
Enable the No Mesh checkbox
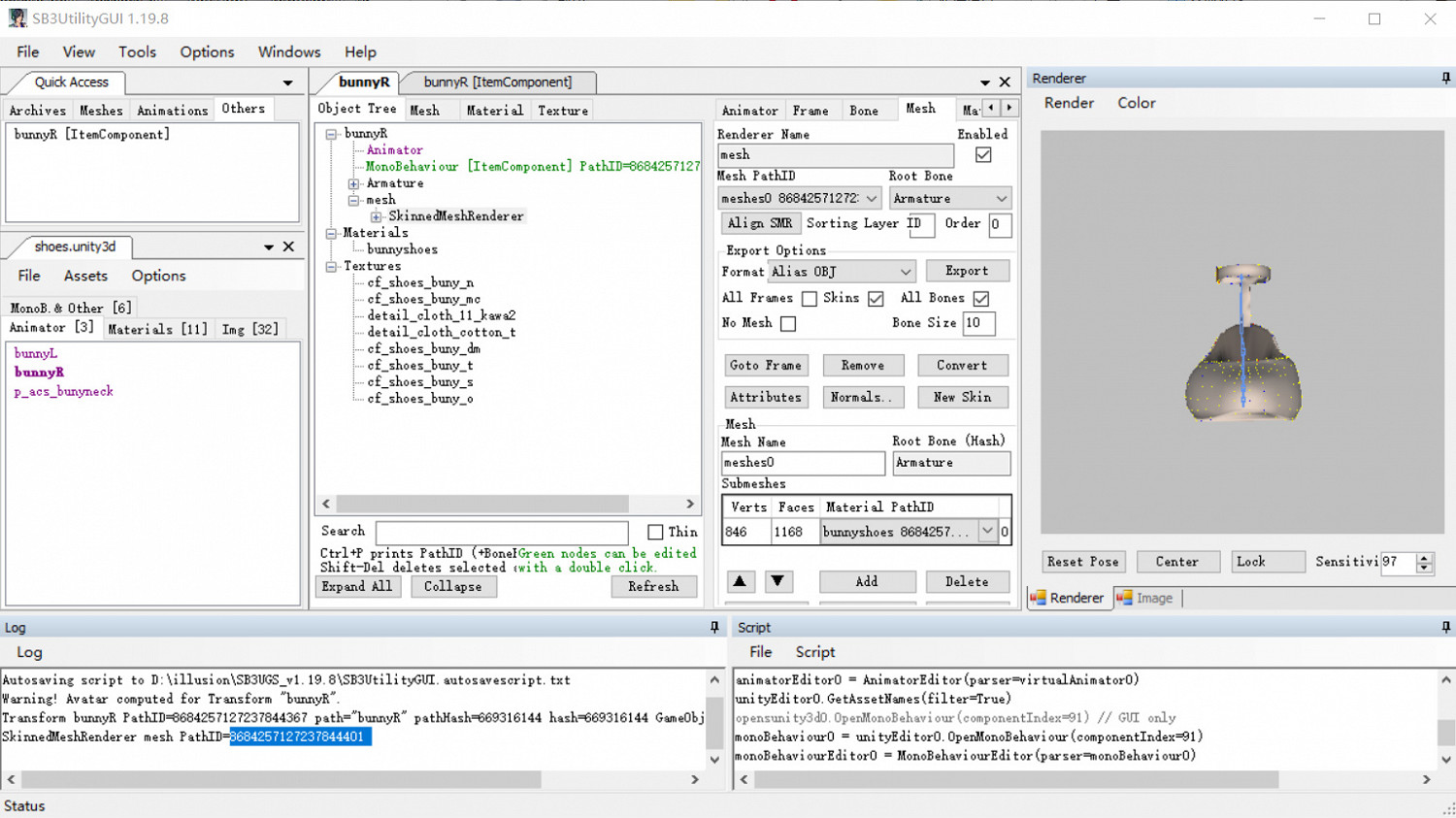click(x=788, y=323)
